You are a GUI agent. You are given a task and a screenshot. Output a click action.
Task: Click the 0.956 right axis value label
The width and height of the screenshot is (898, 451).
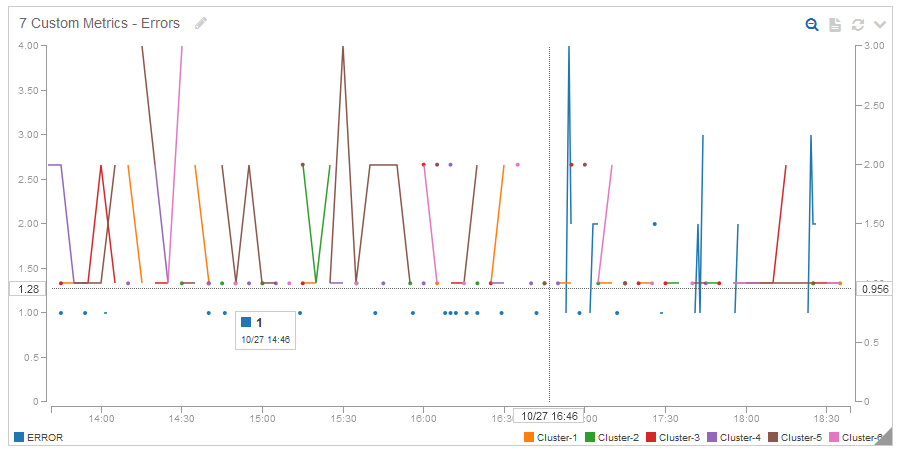(875, 289)
